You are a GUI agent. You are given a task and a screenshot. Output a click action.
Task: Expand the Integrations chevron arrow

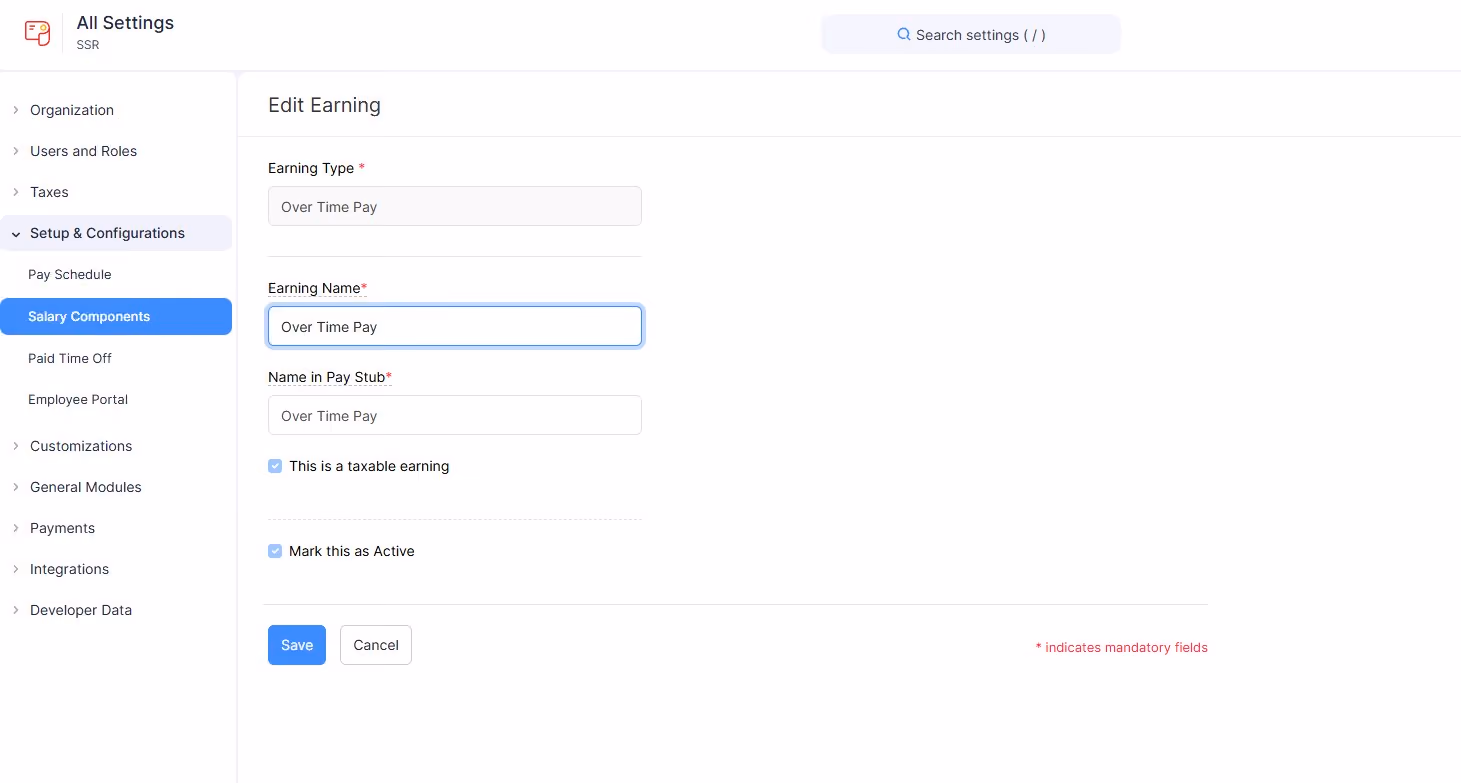(x=16, y=569)
